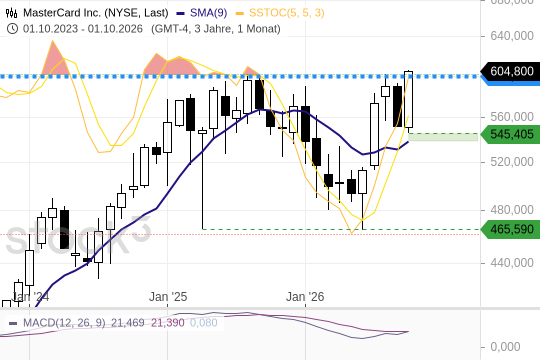Click the SMA(9) indicator legend label
The height and width of the screenshot is (360, 540).
click(x=209, y=13)
